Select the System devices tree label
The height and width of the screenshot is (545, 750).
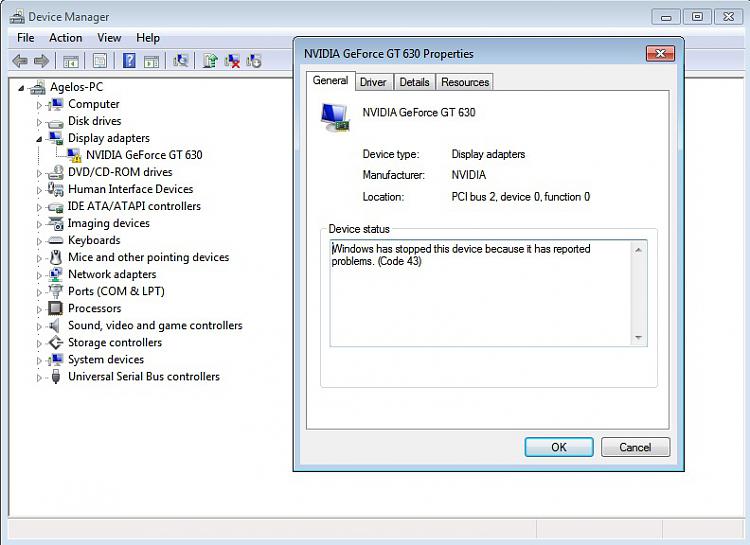coord(106,360)
